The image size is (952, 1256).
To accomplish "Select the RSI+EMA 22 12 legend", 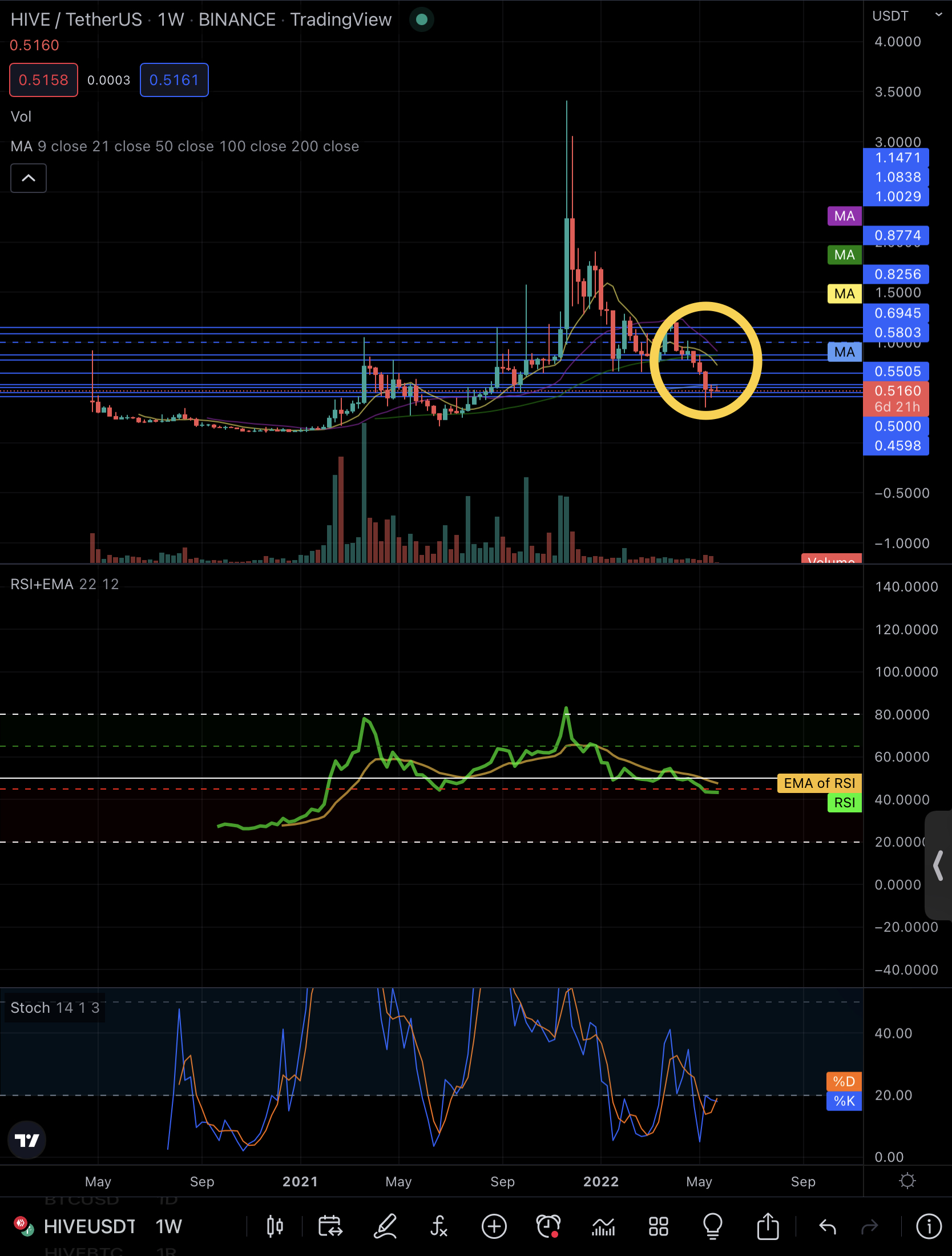I will (x=64, y=584).
